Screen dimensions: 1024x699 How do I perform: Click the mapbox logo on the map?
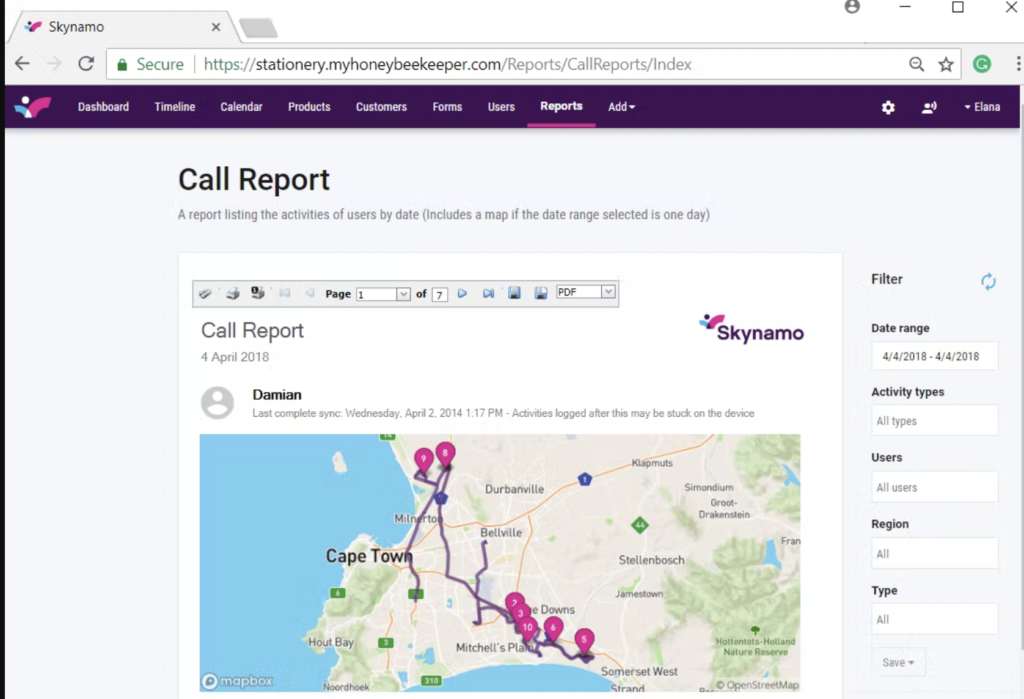click(237, 681)
